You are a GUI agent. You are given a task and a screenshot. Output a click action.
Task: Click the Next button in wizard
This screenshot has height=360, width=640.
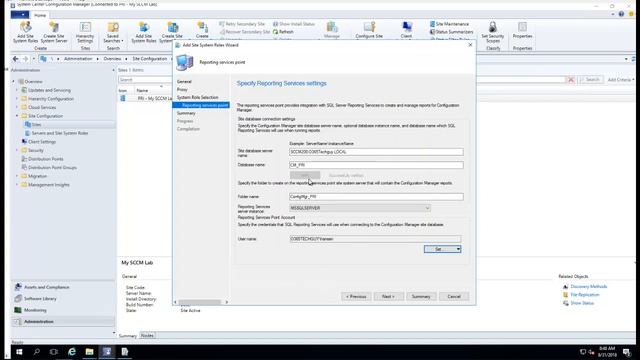[389, 297]
